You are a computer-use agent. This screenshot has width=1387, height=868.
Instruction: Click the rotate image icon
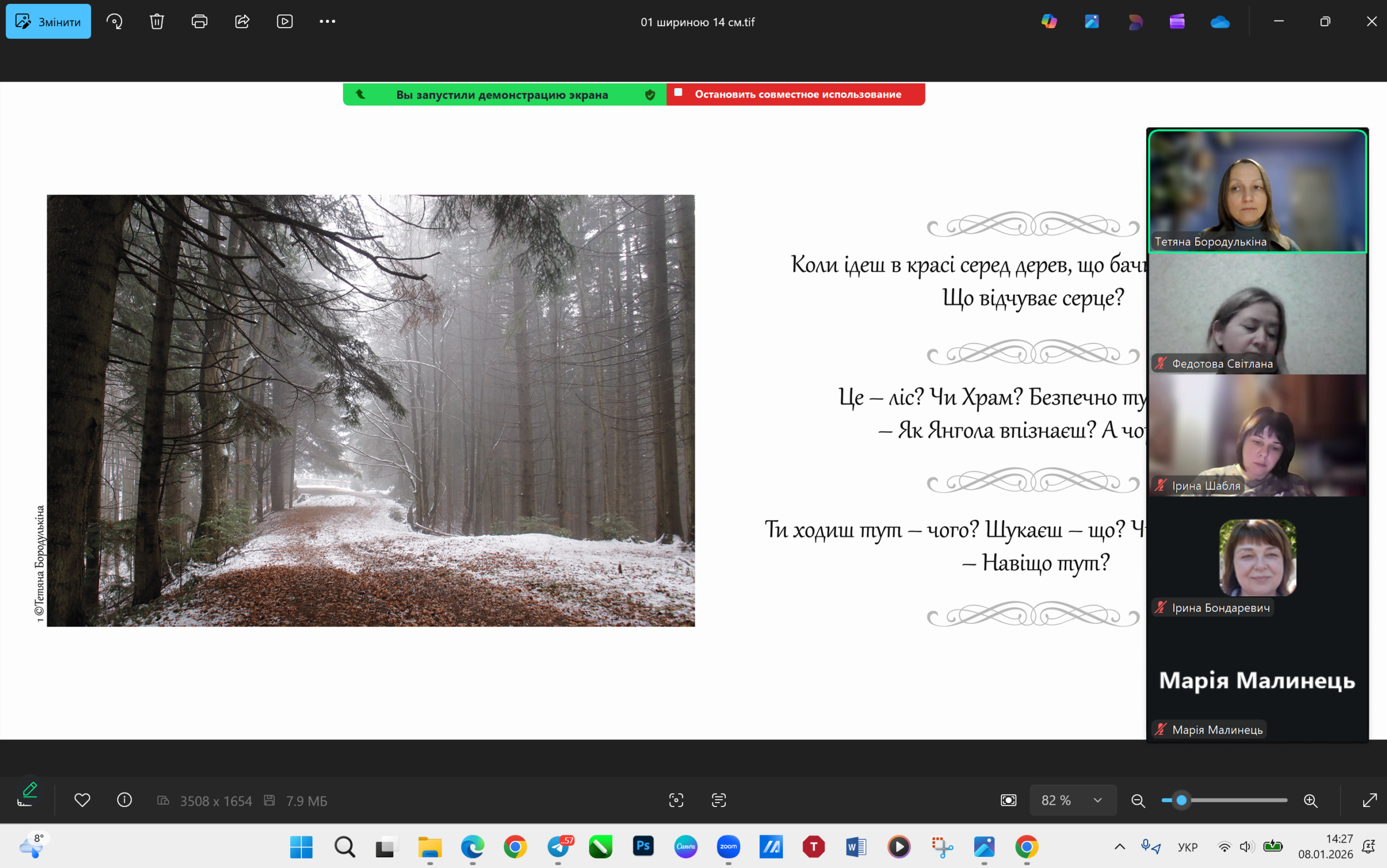pyautogui.click(x=114, y=22)
